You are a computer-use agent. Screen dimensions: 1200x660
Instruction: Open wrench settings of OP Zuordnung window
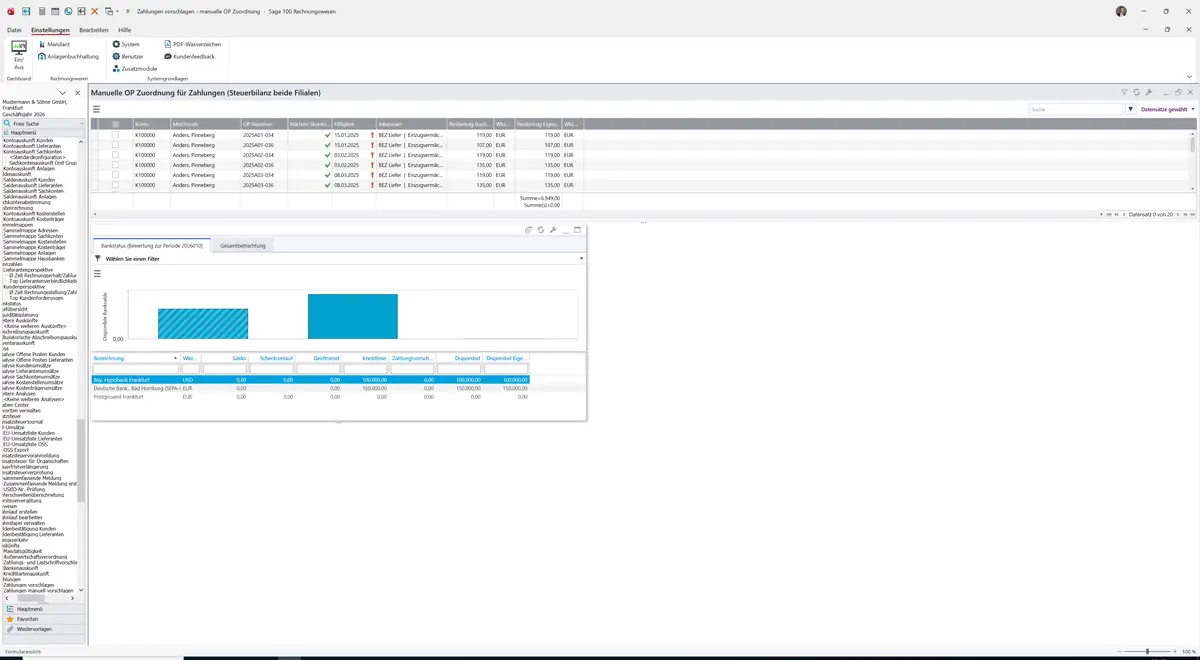click(1149, 92)
